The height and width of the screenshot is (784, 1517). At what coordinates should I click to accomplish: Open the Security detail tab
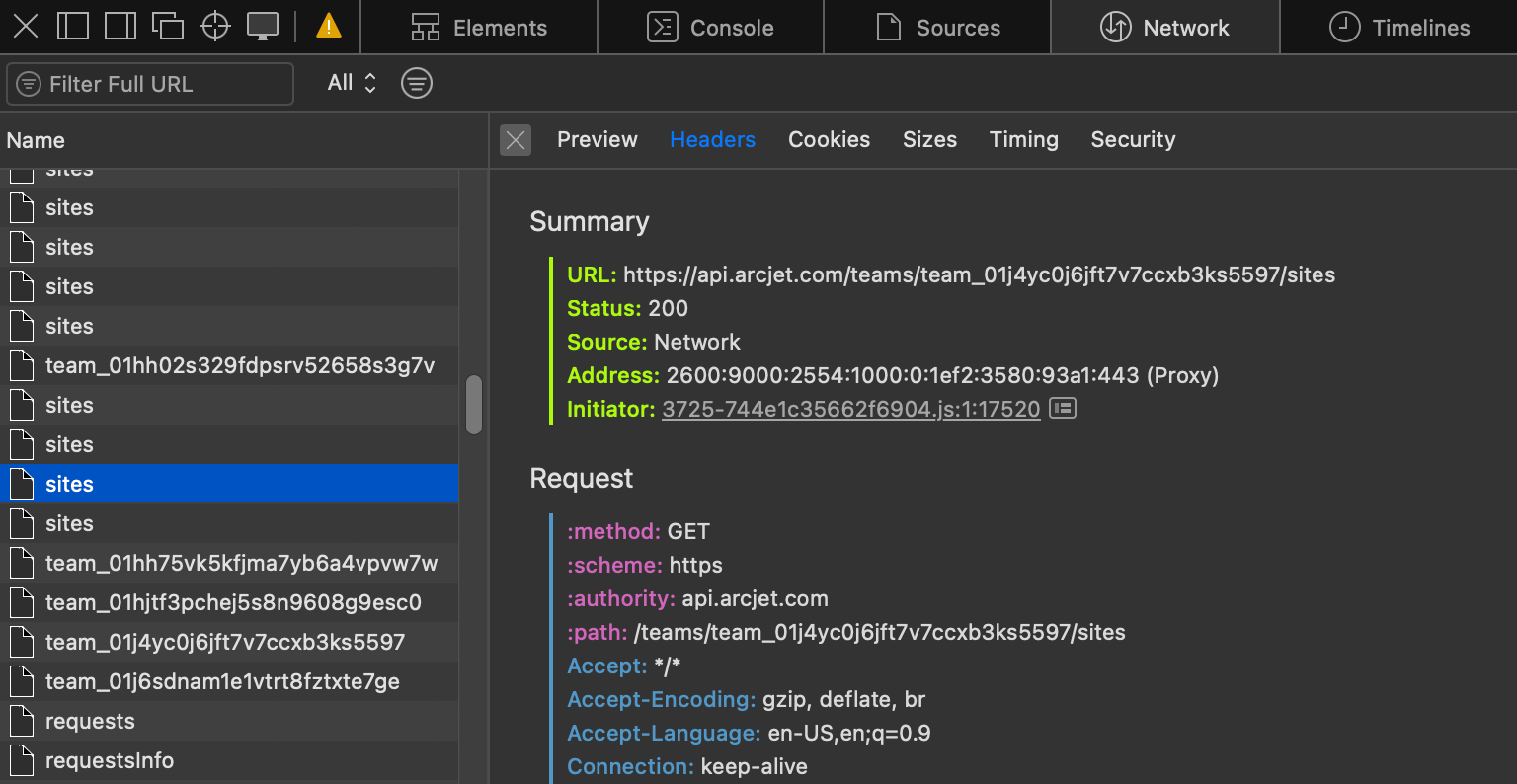click(1133, 140)
